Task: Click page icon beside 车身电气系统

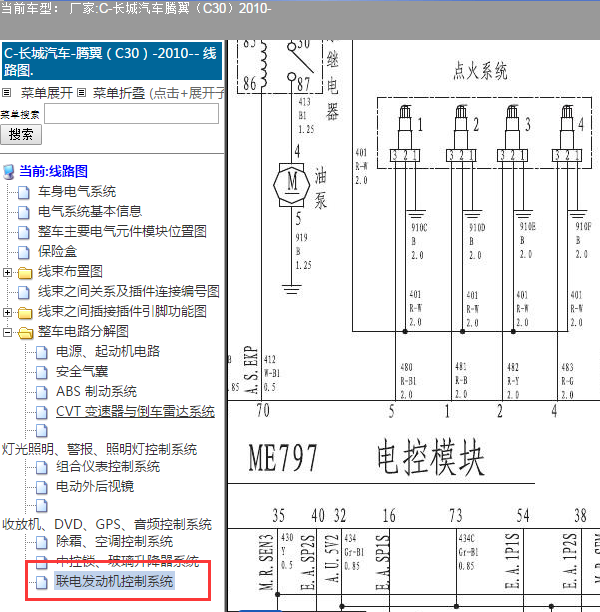Action: point(24,192)
